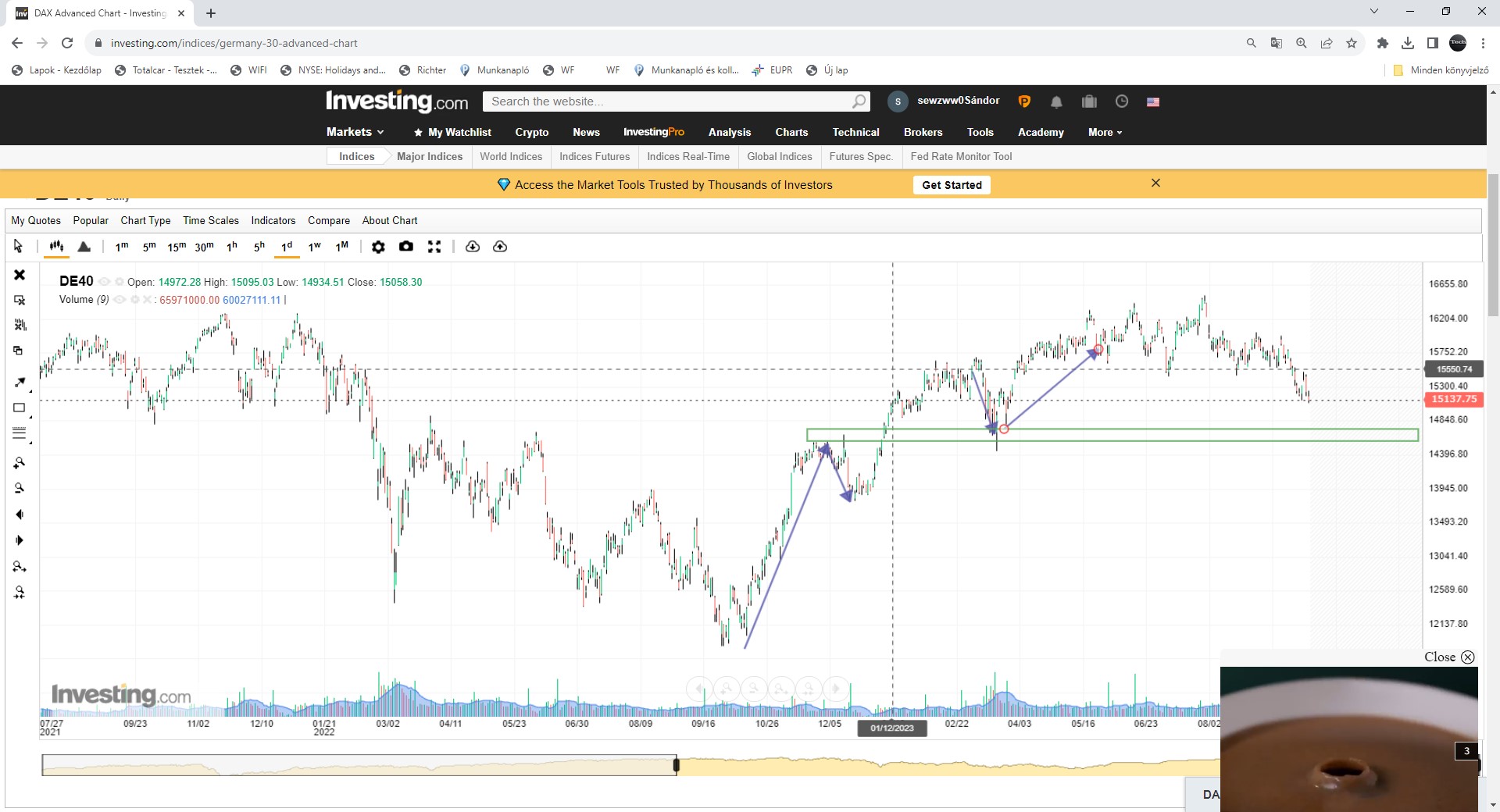Select the rectangle shape drawing tool
The height and width of the screenshot is (812, 1500).
coord(20,408)
